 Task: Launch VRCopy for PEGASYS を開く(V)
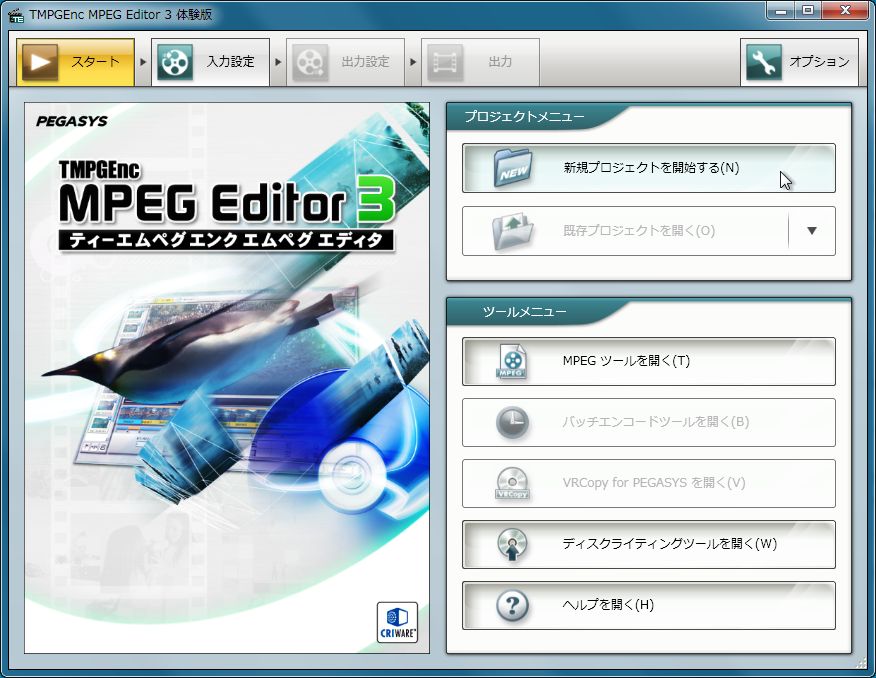649,484
